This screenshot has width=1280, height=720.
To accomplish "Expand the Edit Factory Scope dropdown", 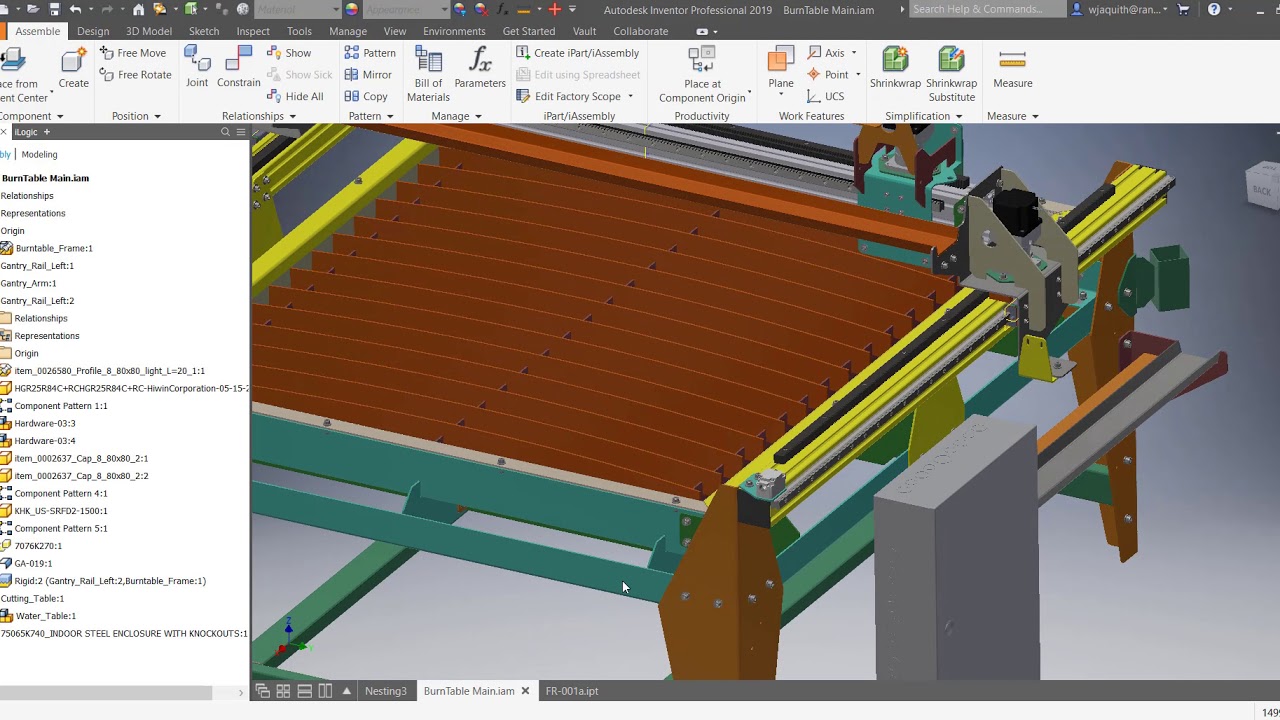I will tap(630, 97).
